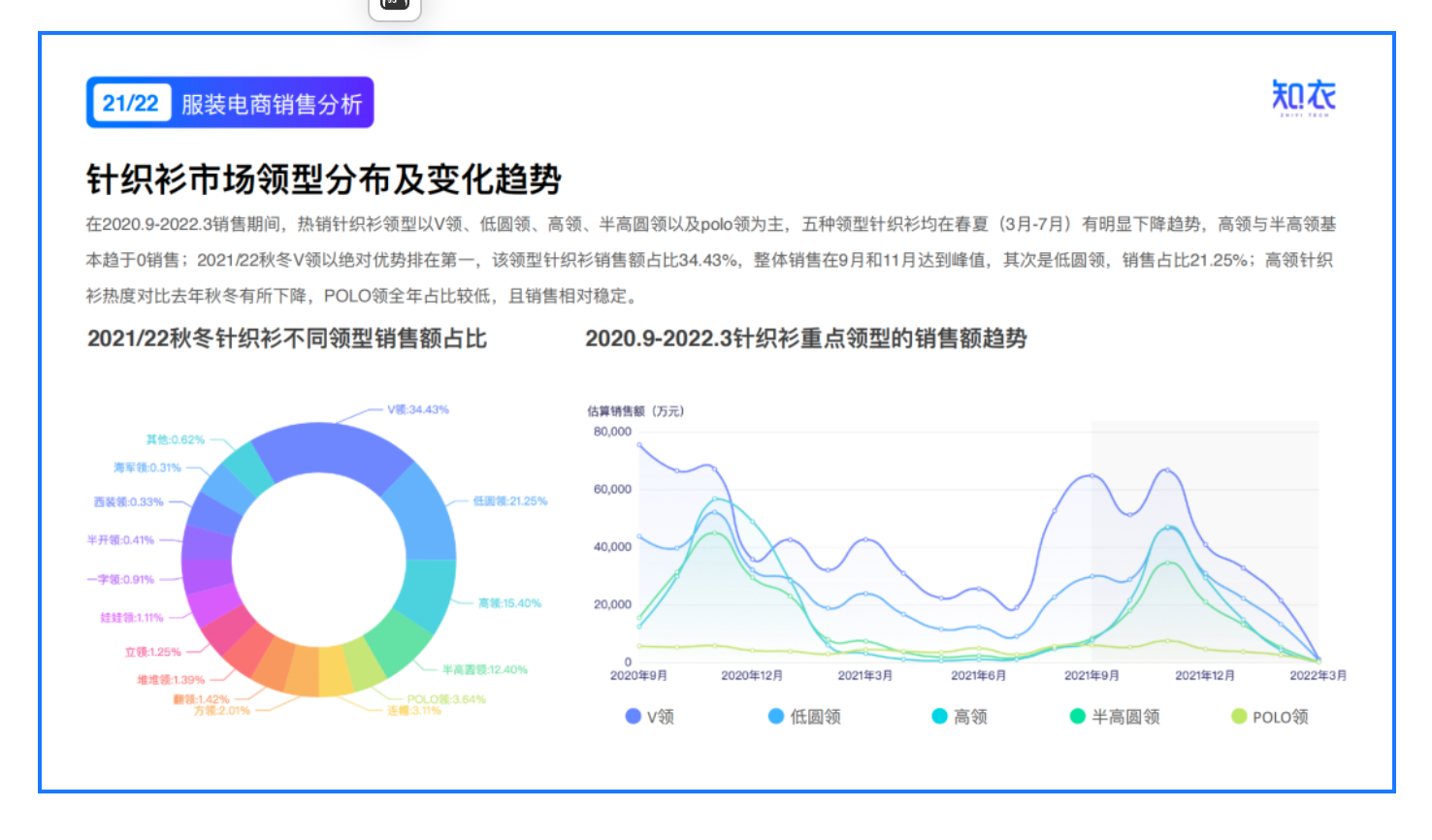Click the x-axis label 2020年12月
Viewport: 1432px width, 840px height.
(x=752, y=675)
